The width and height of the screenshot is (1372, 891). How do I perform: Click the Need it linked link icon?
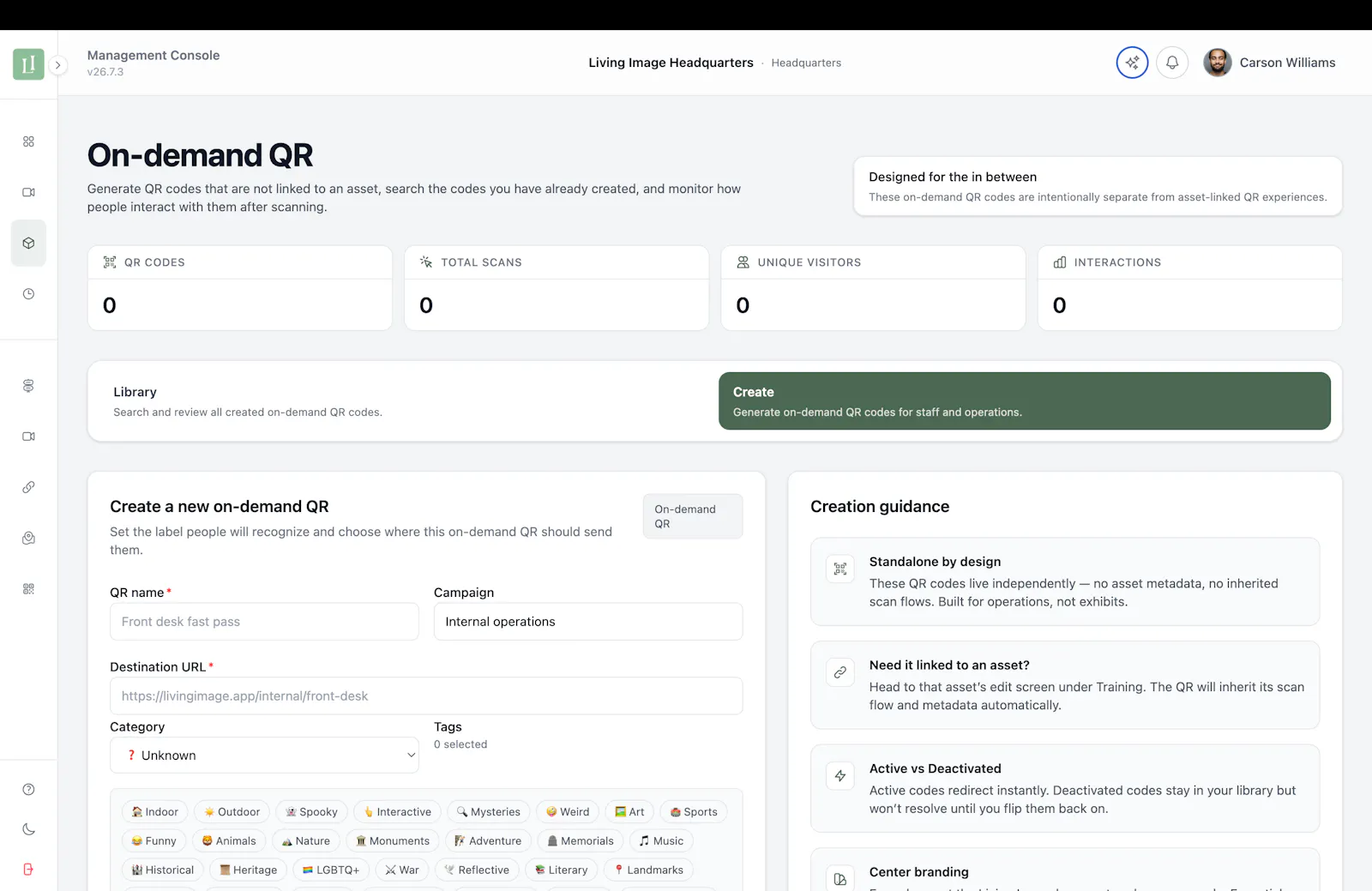click(x=840, y=672)
